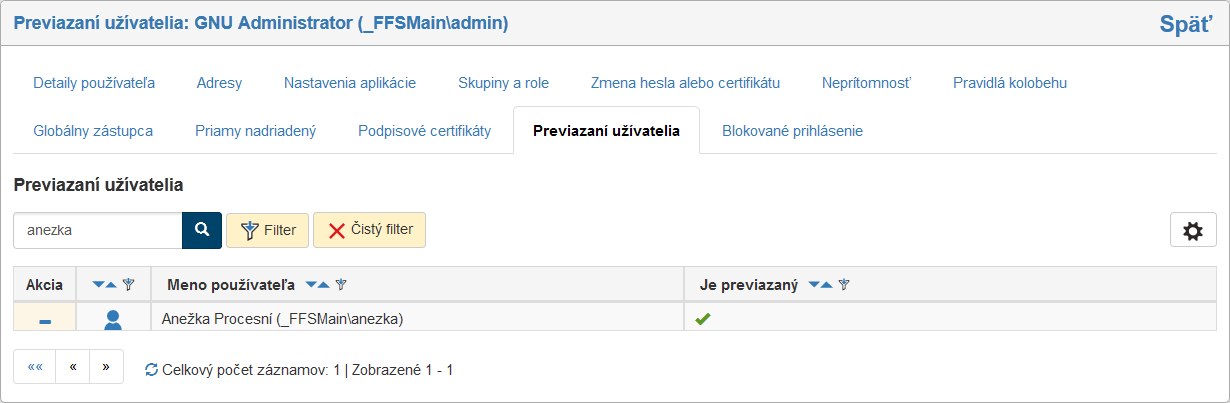
Task: Click the search magnifier button
Action: [x=201, y=230]
